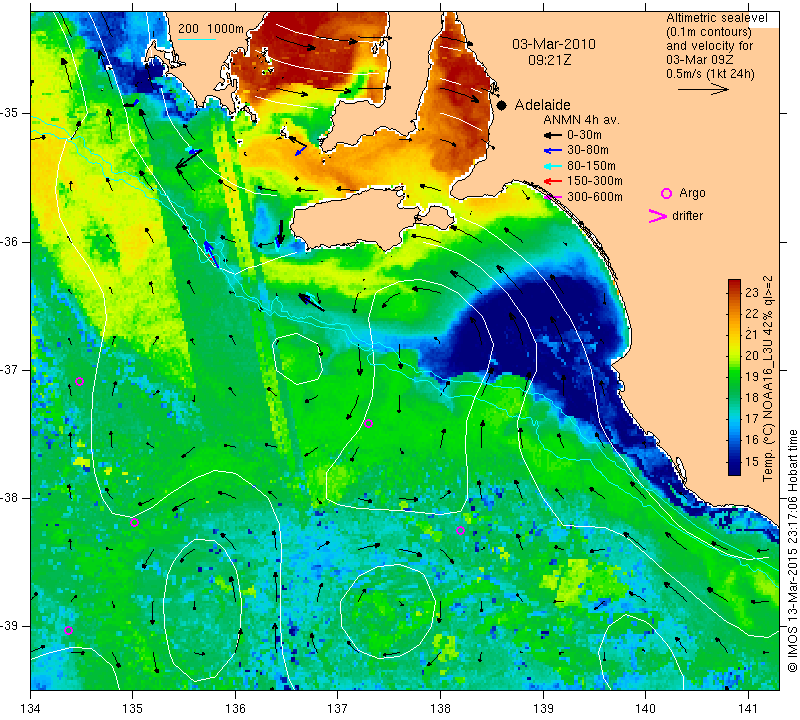Click the Argo float marker near 137.3E 37.4S
Image resolution: width=800 pixels, height=720 pixels.
(x=368, y=423)
